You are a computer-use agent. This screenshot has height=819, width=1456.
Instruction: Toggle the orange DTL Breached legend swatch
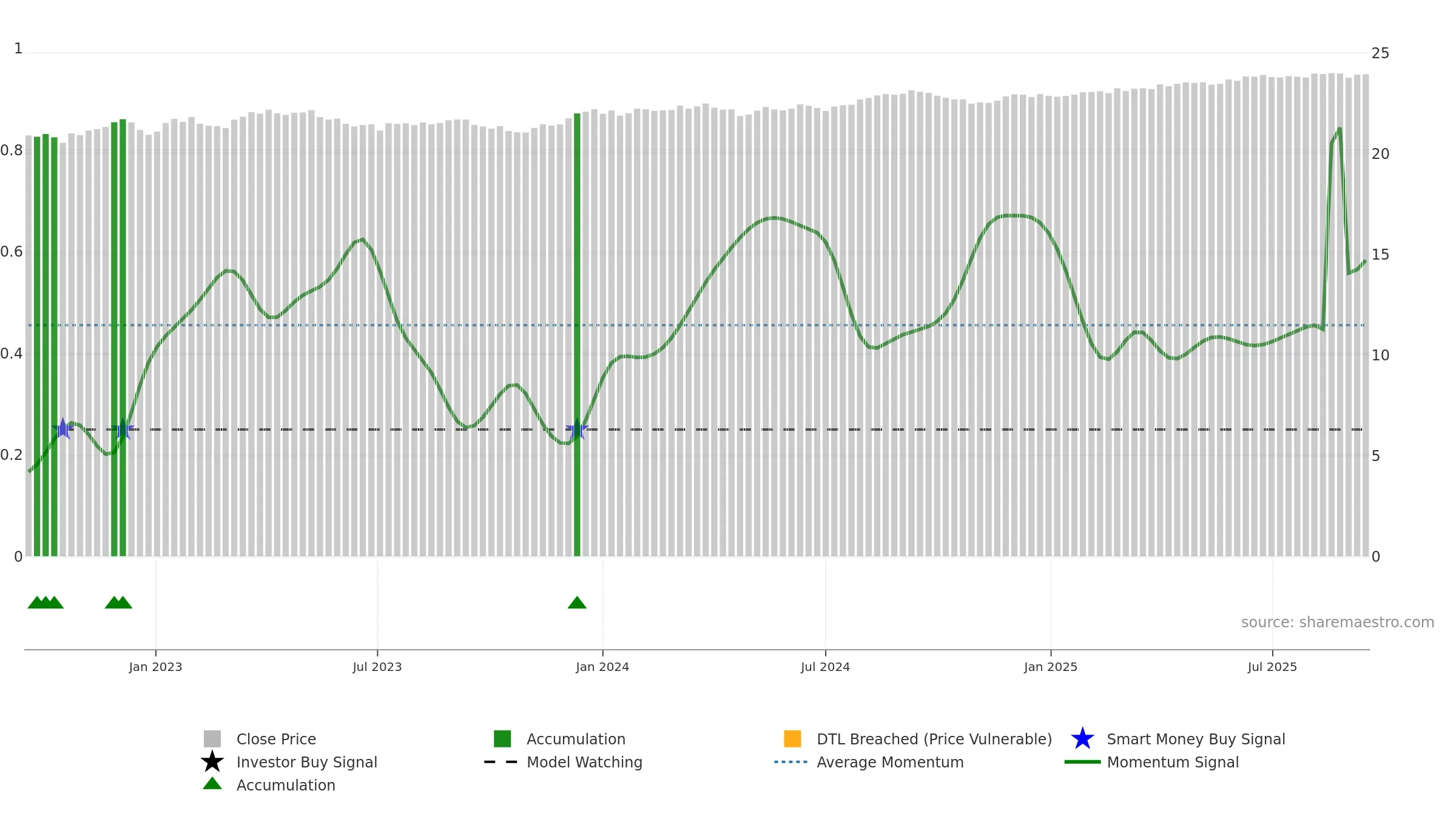tap(792, 739)
